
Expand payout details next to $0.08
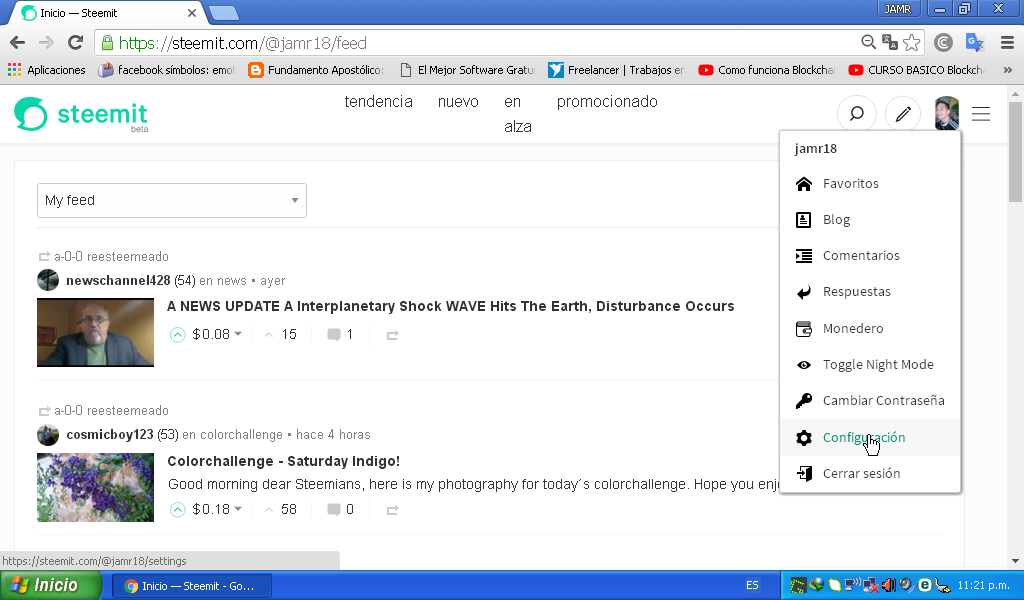pyautogui.click(x=238, y=334)
